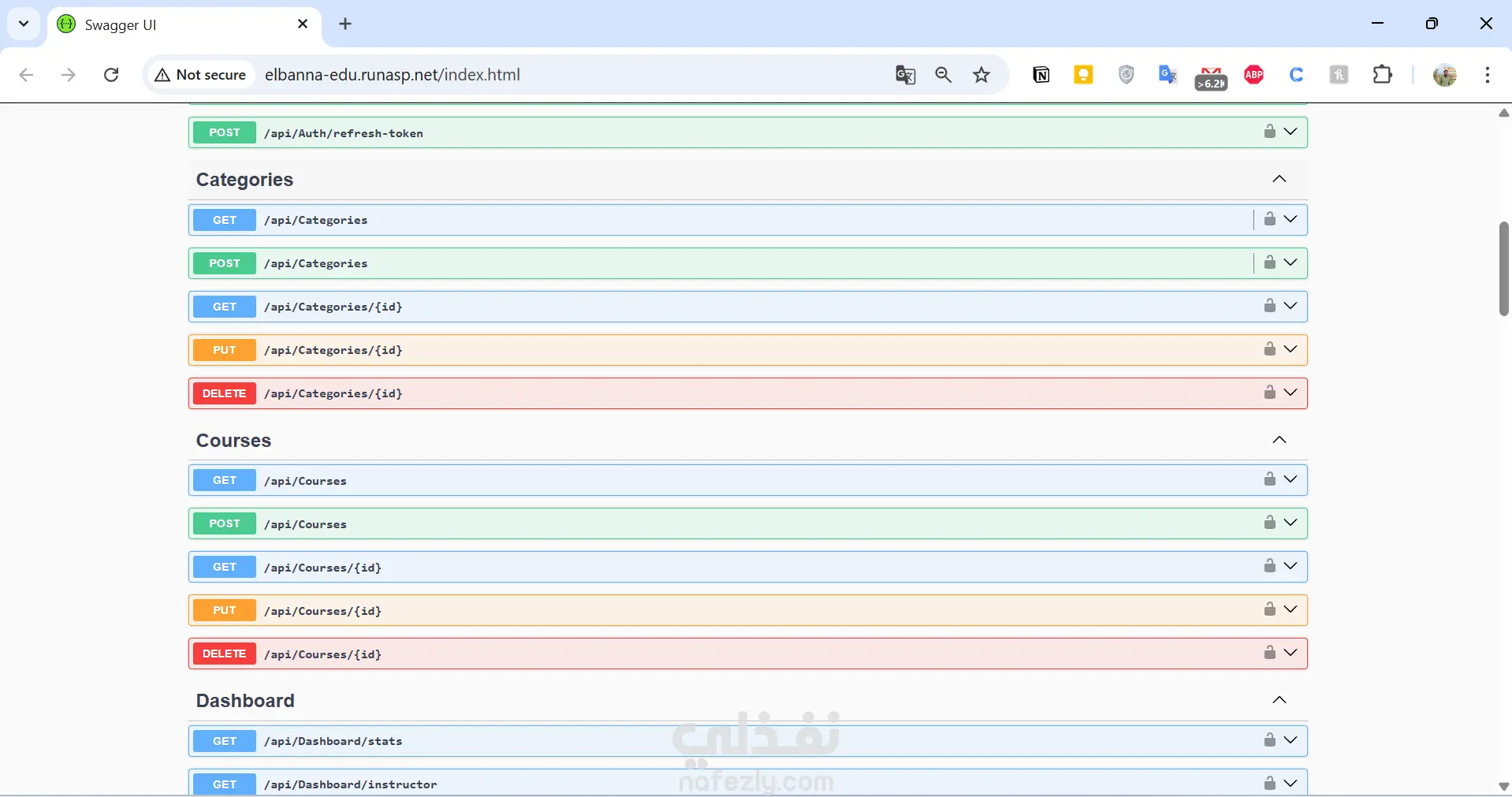Screen dimensions: 1512x797
Task: Expand POST /api/Courses with its chevron
Action: 1290,523
